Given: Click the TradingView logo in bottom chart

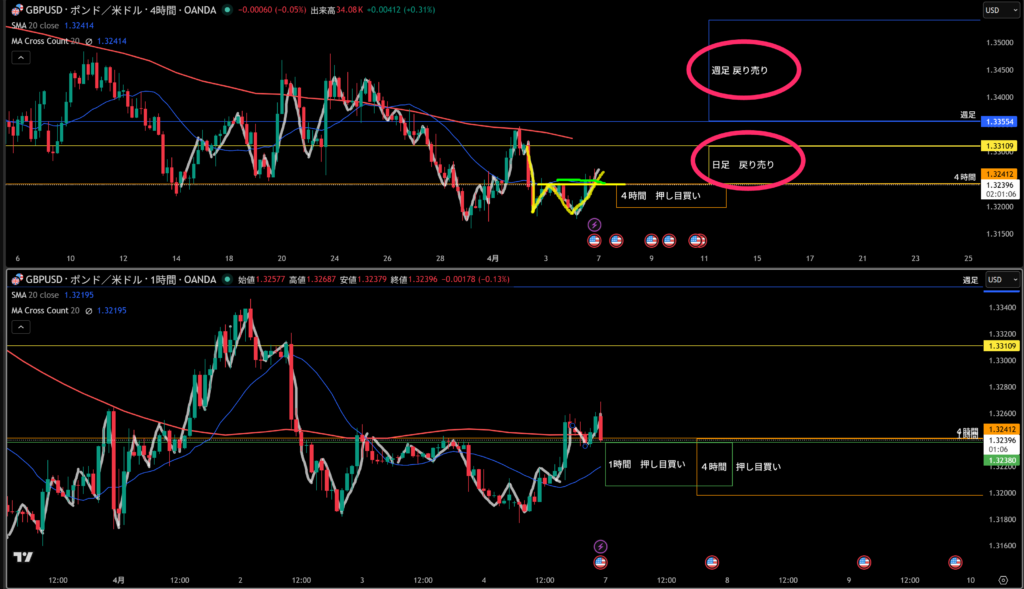Looking at the screenshot, I should click(x=24, y=557).
